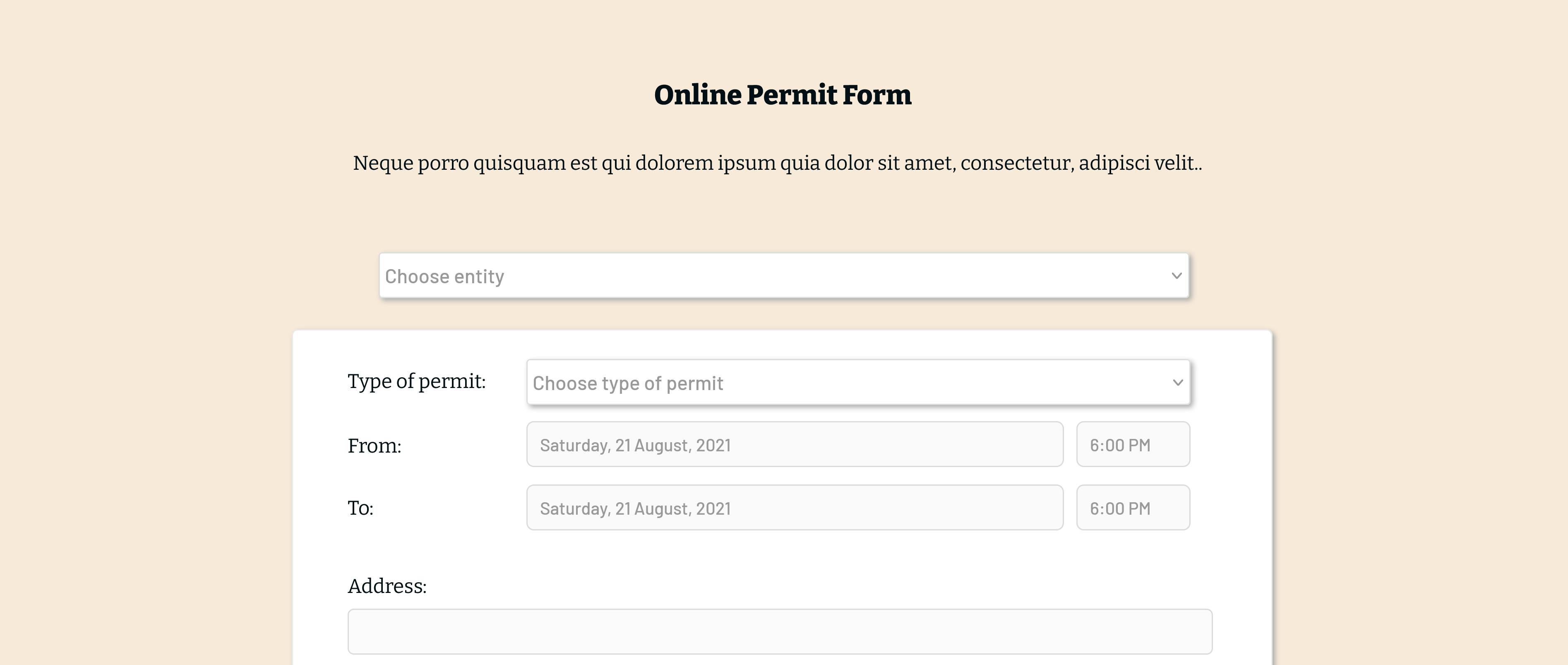Select the Online Permit Form heading
1568x665 pixels.
tap(782, 94)
